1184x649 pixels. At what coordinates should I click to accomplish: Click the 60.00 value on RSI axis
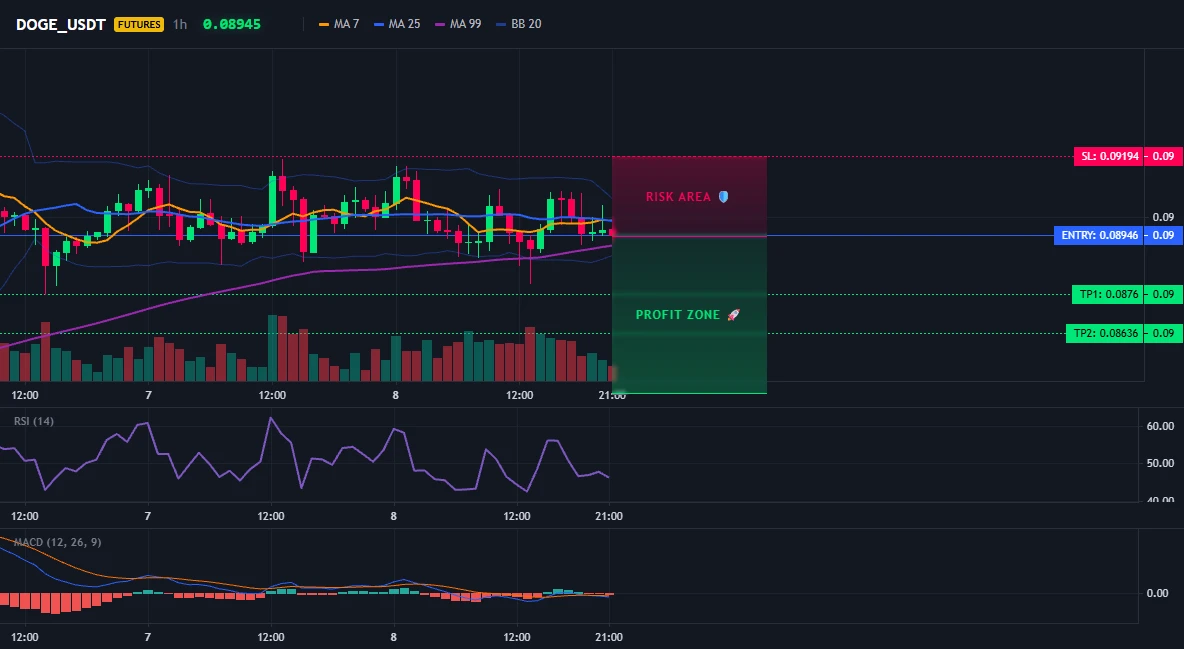pos(1161,426)
